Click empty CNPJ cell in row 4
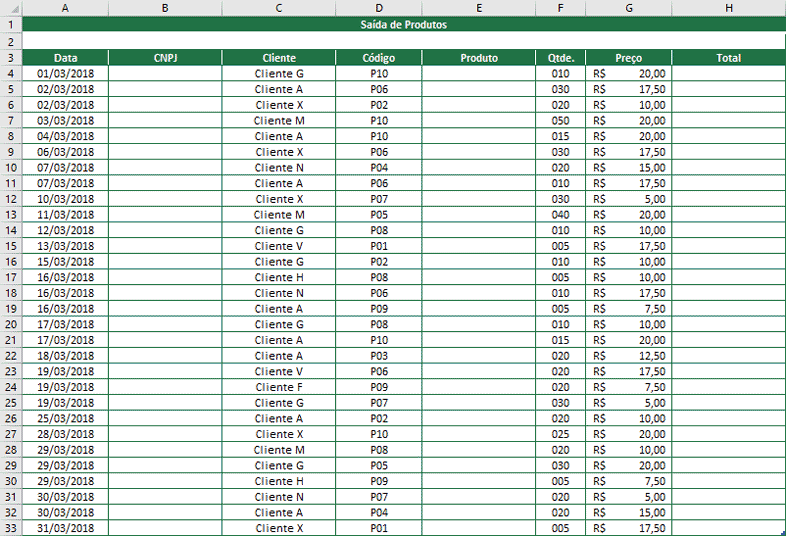Screen dimensions: 786x536 pos(165,73)
